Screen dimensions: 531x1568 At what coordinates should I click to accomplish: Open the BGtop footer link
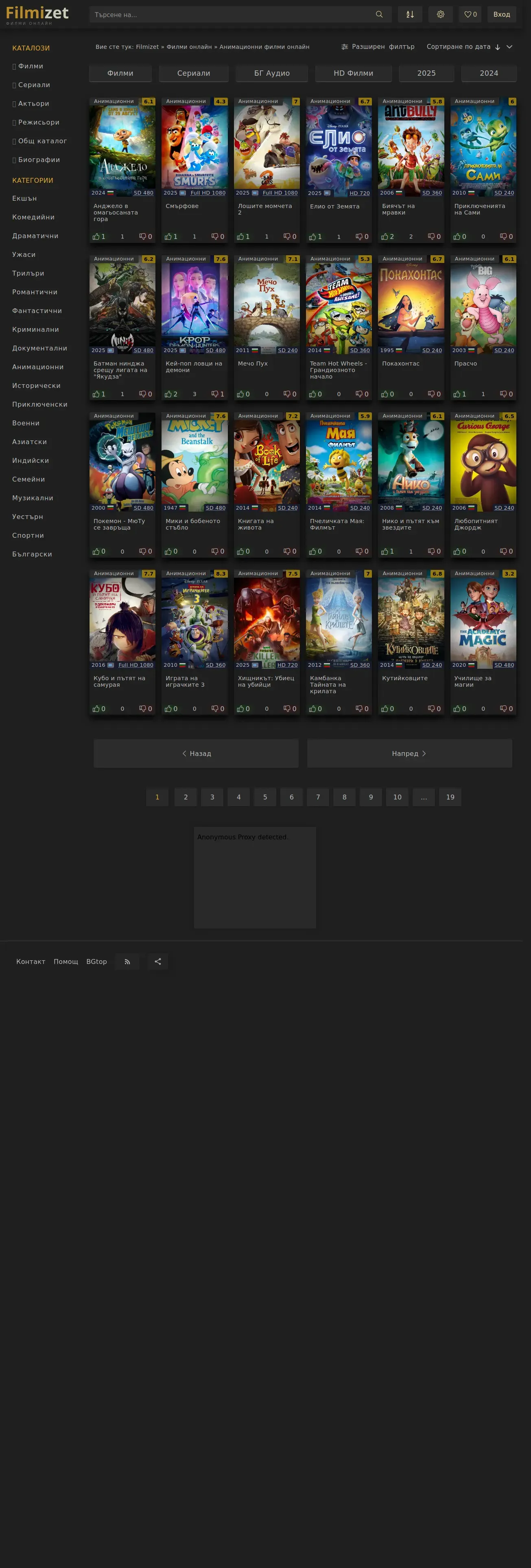97,962
